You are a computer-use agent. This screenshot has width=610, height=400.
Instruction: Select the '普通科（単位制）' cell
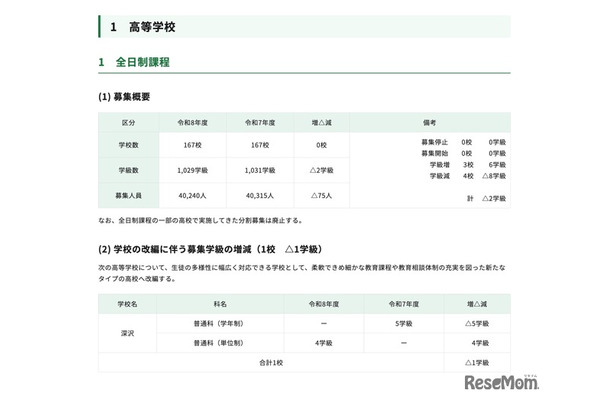(218, 343)
